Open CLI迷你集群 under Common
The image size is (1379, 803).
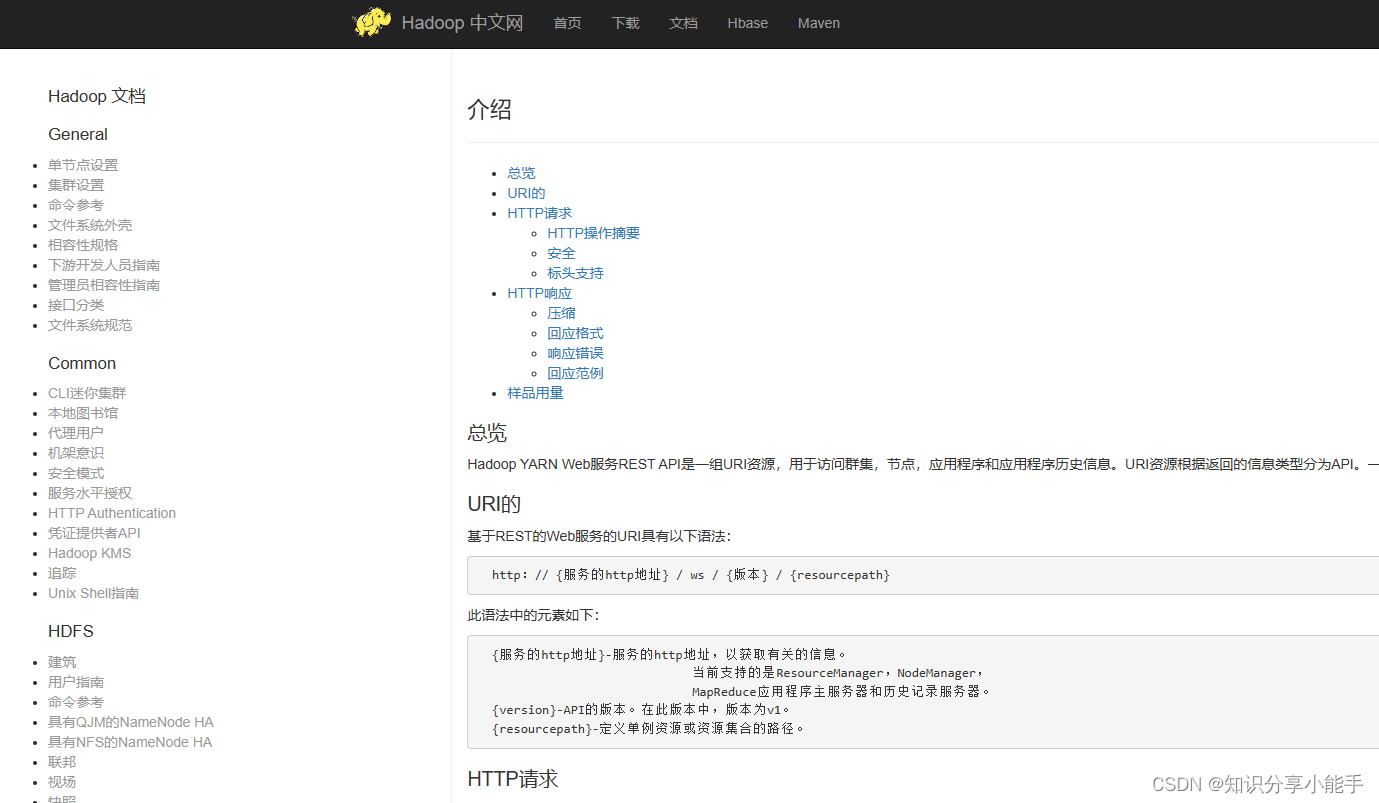tap(87, 393)
